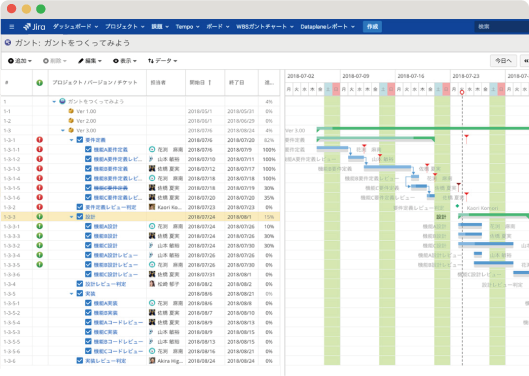
Task: Toggle the checkbox in row 1-3-2
Action: tap(80, 207)
